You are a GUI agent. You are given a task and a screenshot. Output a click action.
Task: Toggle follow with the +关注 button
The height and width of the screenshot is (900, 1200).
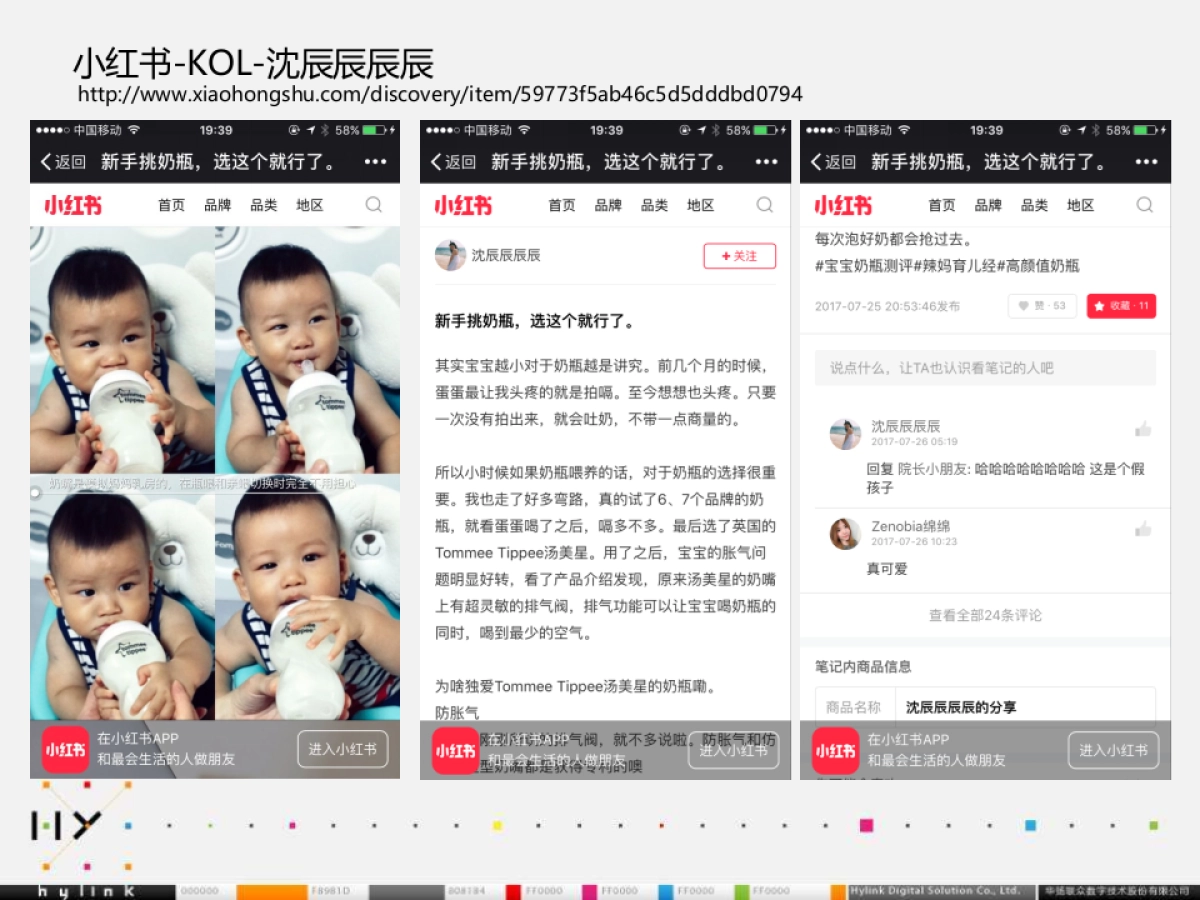(x=739, y=256)
